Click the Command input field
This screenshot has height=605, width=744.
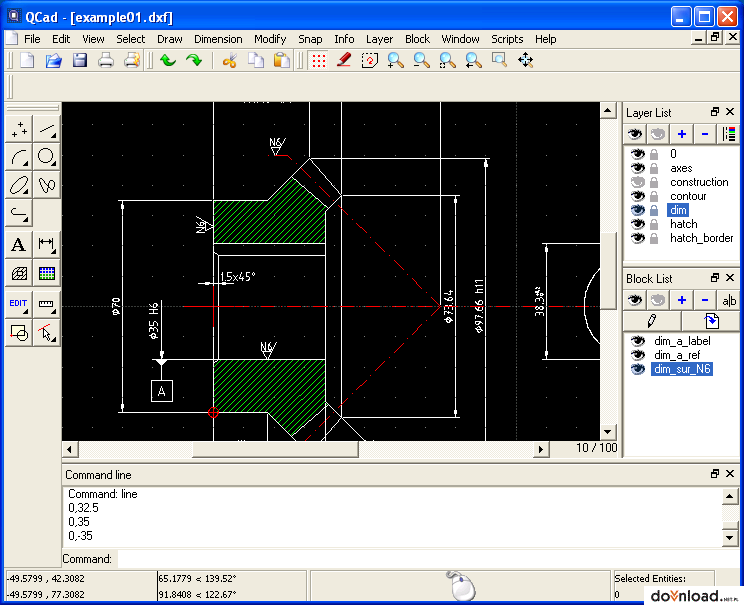427,559
